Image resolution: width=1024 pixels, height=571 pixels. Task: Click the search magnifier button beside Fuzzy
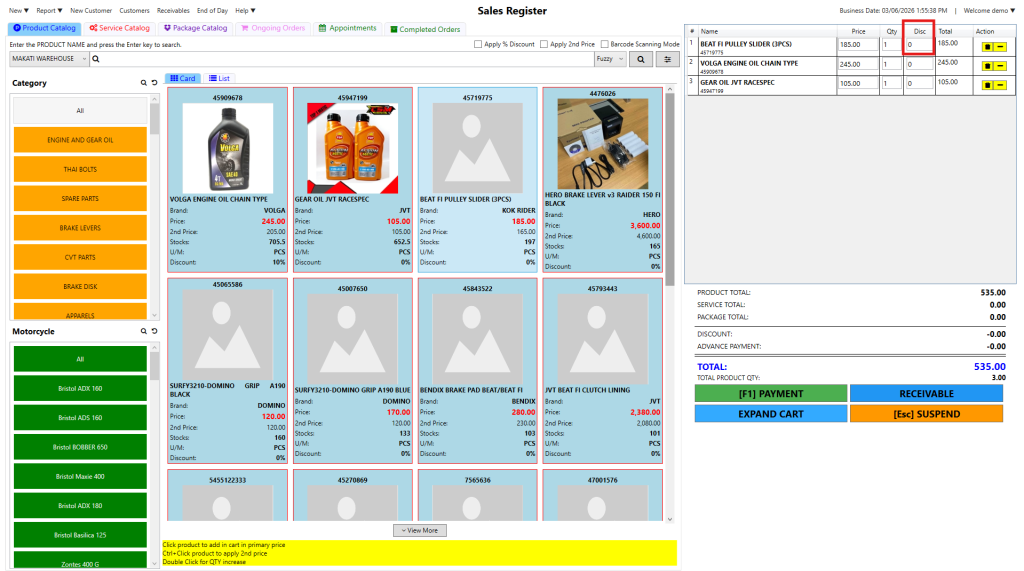pos(640,59)
